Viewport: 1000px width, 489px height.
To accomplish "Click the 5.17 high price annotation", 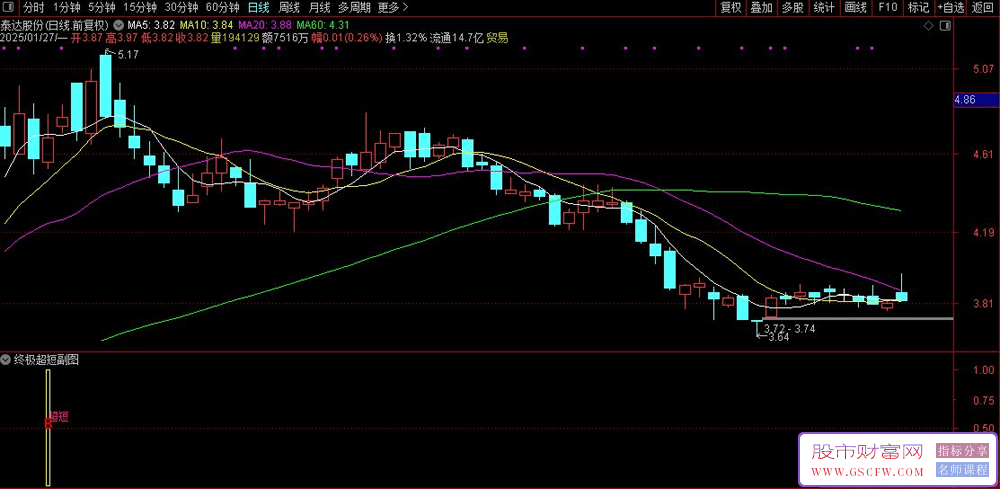I will [x=128, y=55].
